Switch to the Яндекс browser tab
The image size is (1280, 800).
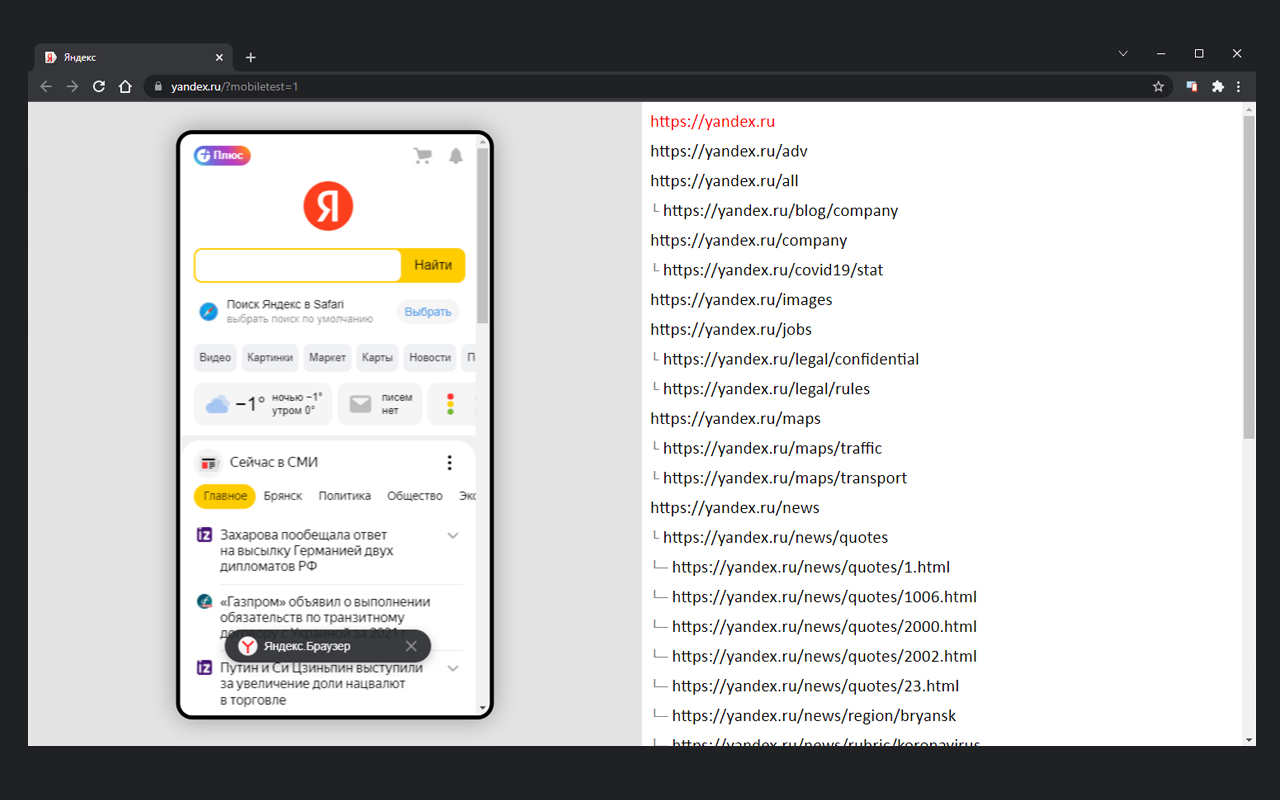133,57
